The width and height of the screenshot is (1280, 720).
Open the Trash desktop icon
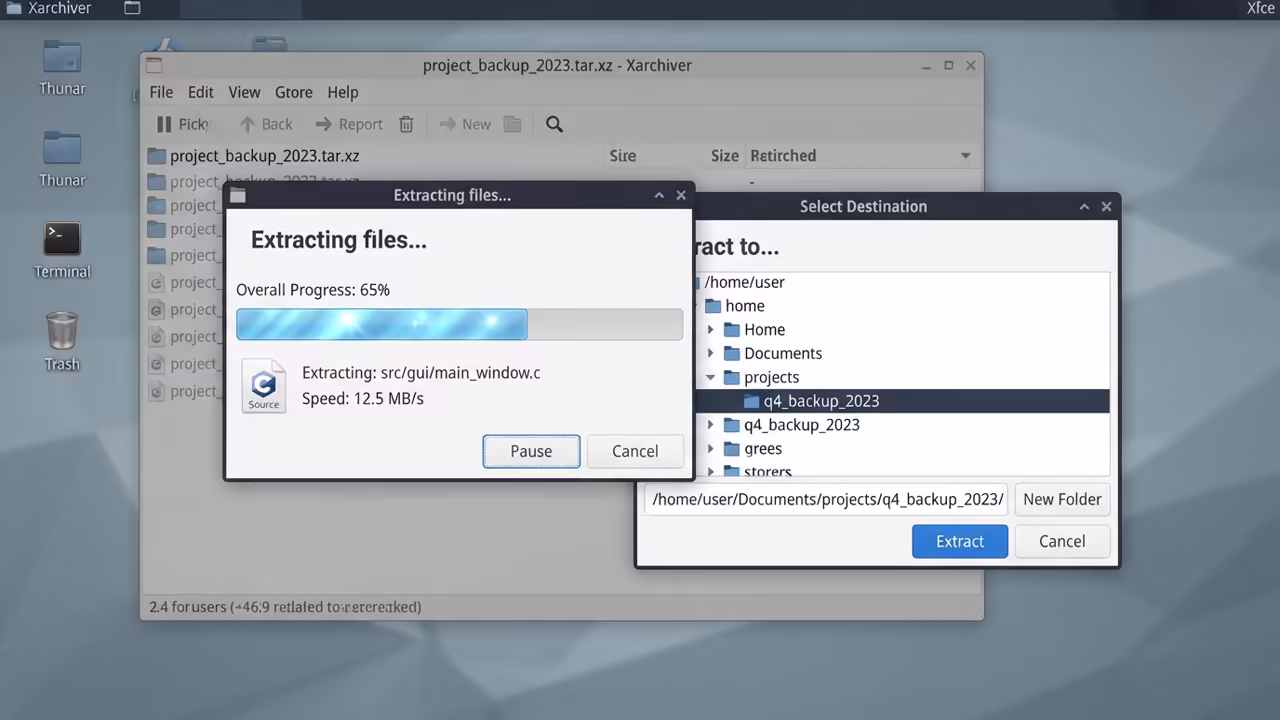coord(62,343)
